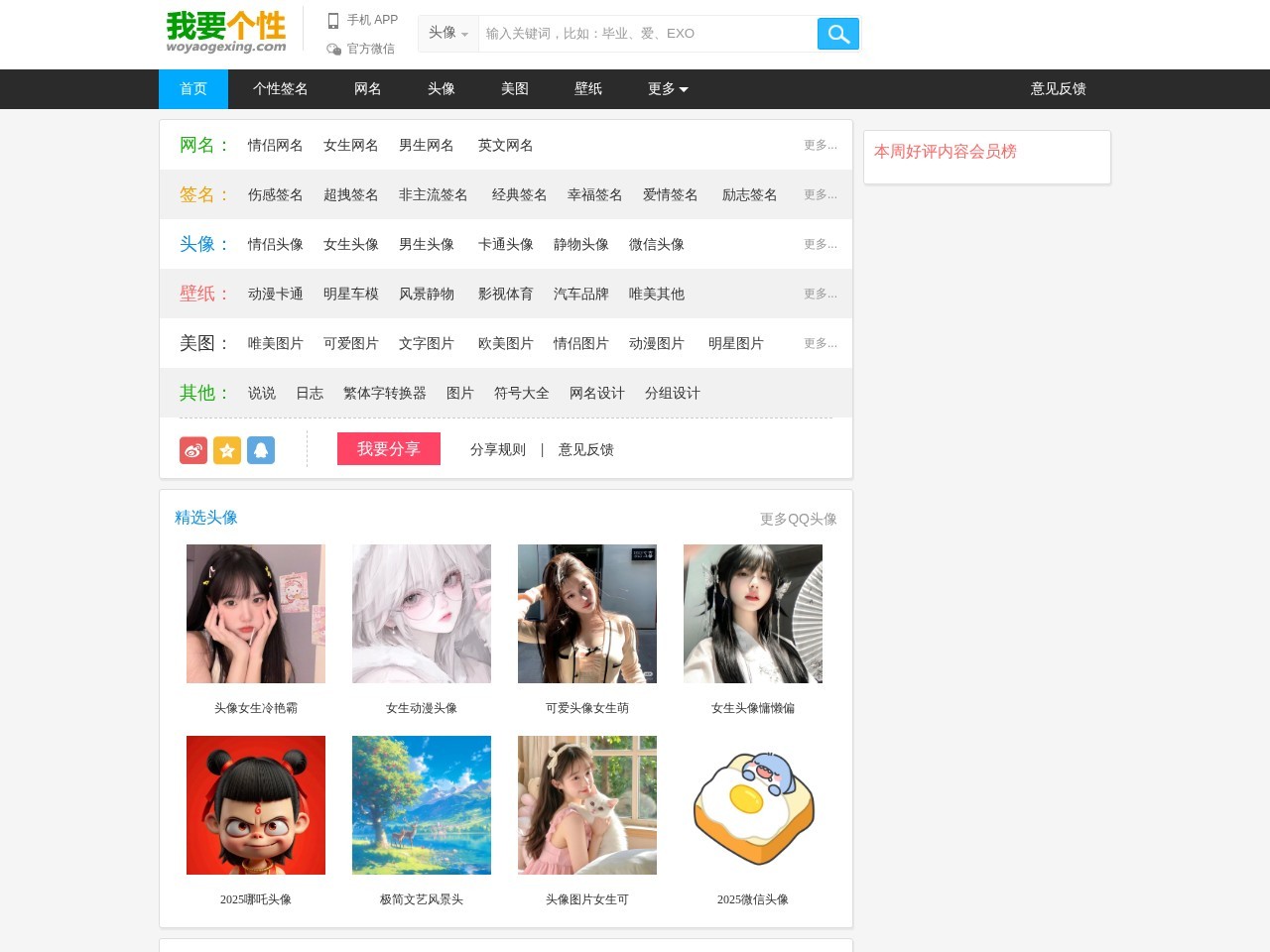Open 更多 next to the 网名 row
This screenshot has height=952, width=1270.
[x=821, y=145]
